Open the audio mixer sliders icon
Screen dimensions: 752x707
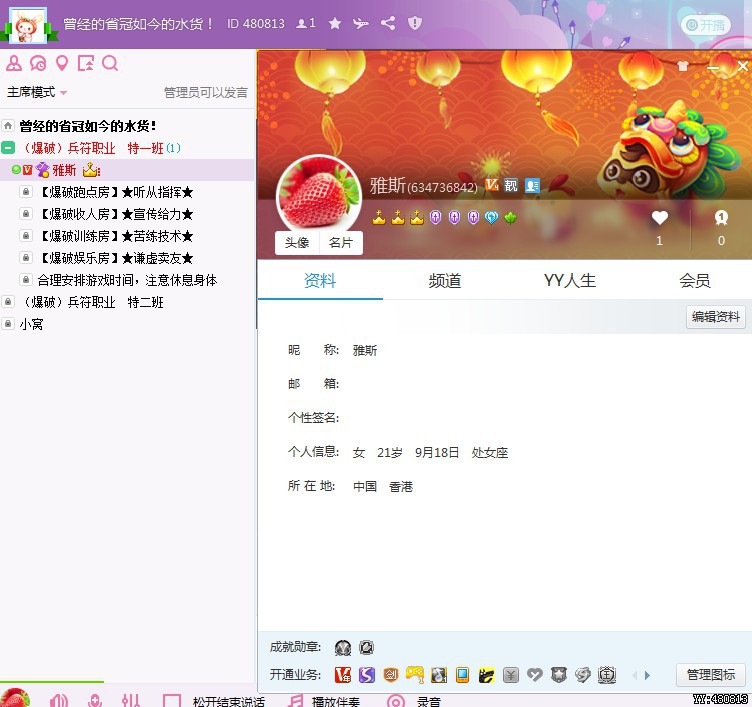(131, 701)
